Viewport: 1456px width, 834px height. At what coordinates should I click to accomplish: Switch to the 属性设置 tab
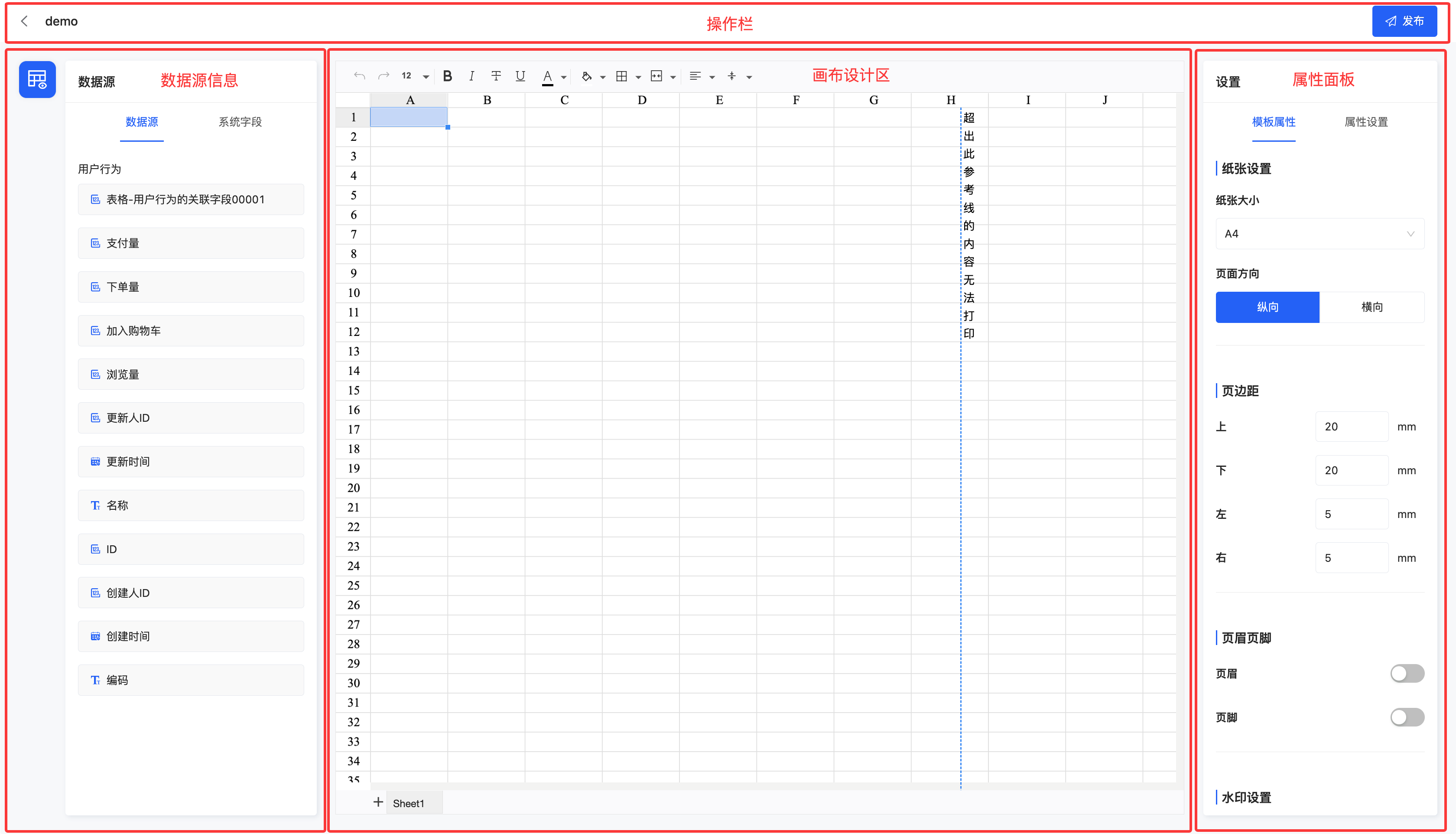point(1365,122)
